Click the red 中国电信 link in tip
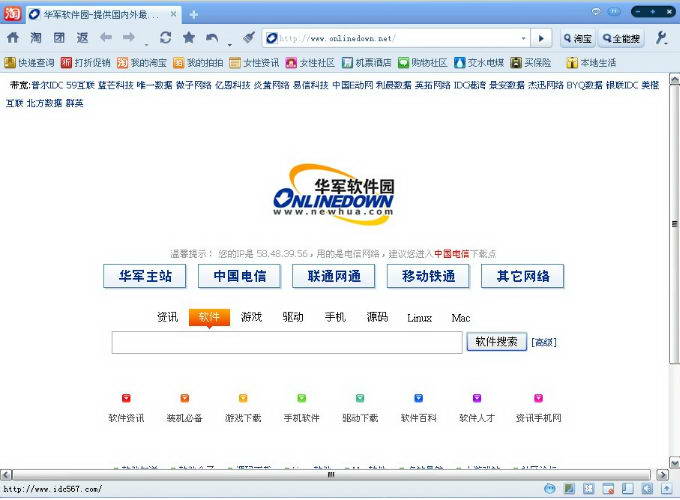The image size is (680, 500). (x=451, y=254)
